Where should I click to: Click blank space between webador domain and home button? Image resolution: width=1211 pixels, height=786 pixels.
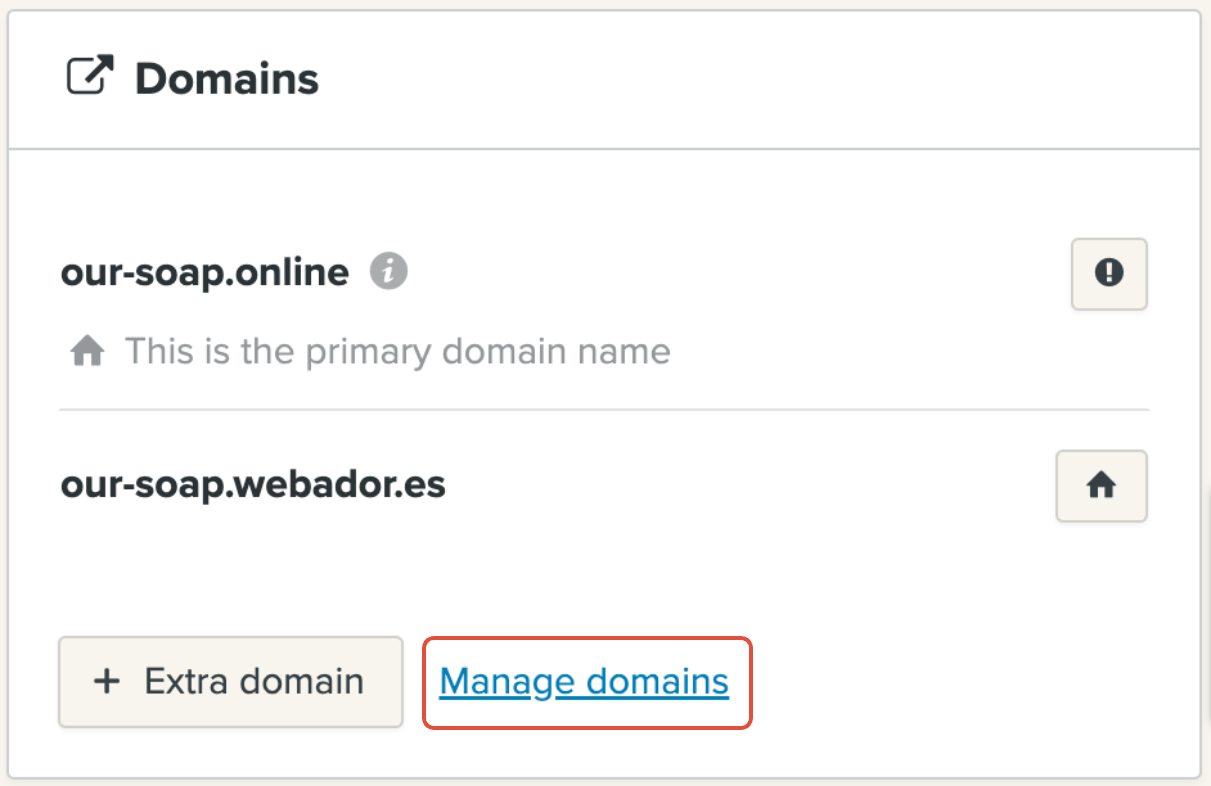click(750, 486)
